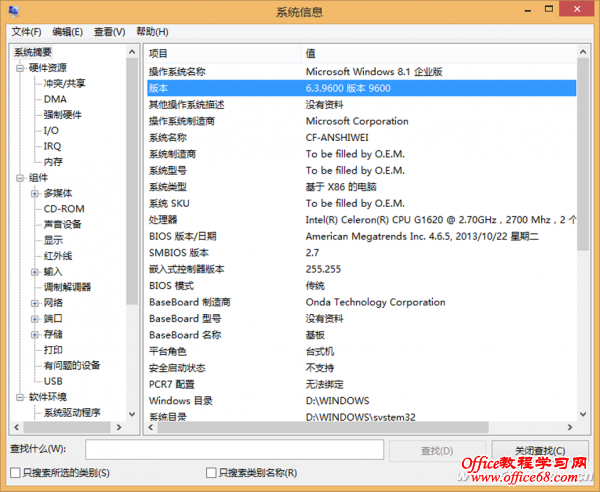Select the 安全启动状态 row
The image size is (600, 492).
[362, 368]
